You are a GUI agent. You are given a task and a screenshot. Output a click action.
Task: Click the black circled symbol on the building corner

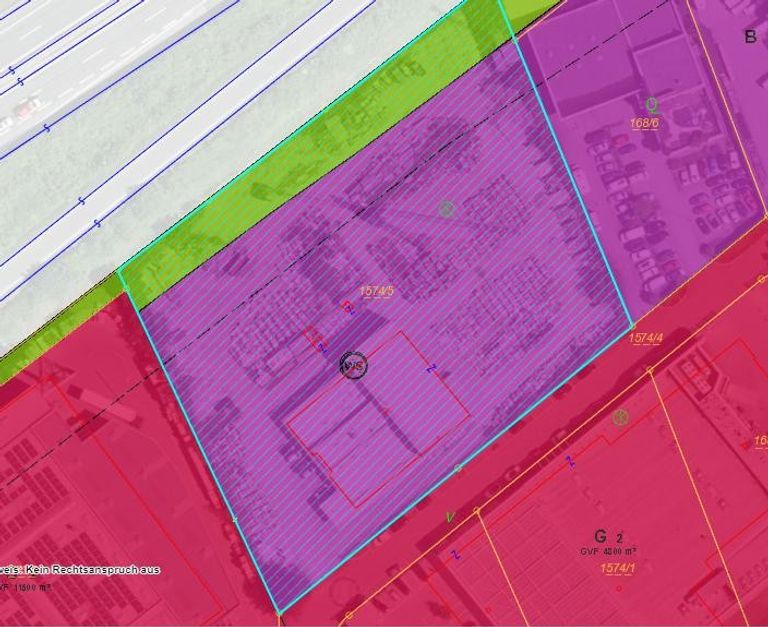pyautogui.click(x=354, y=366)
